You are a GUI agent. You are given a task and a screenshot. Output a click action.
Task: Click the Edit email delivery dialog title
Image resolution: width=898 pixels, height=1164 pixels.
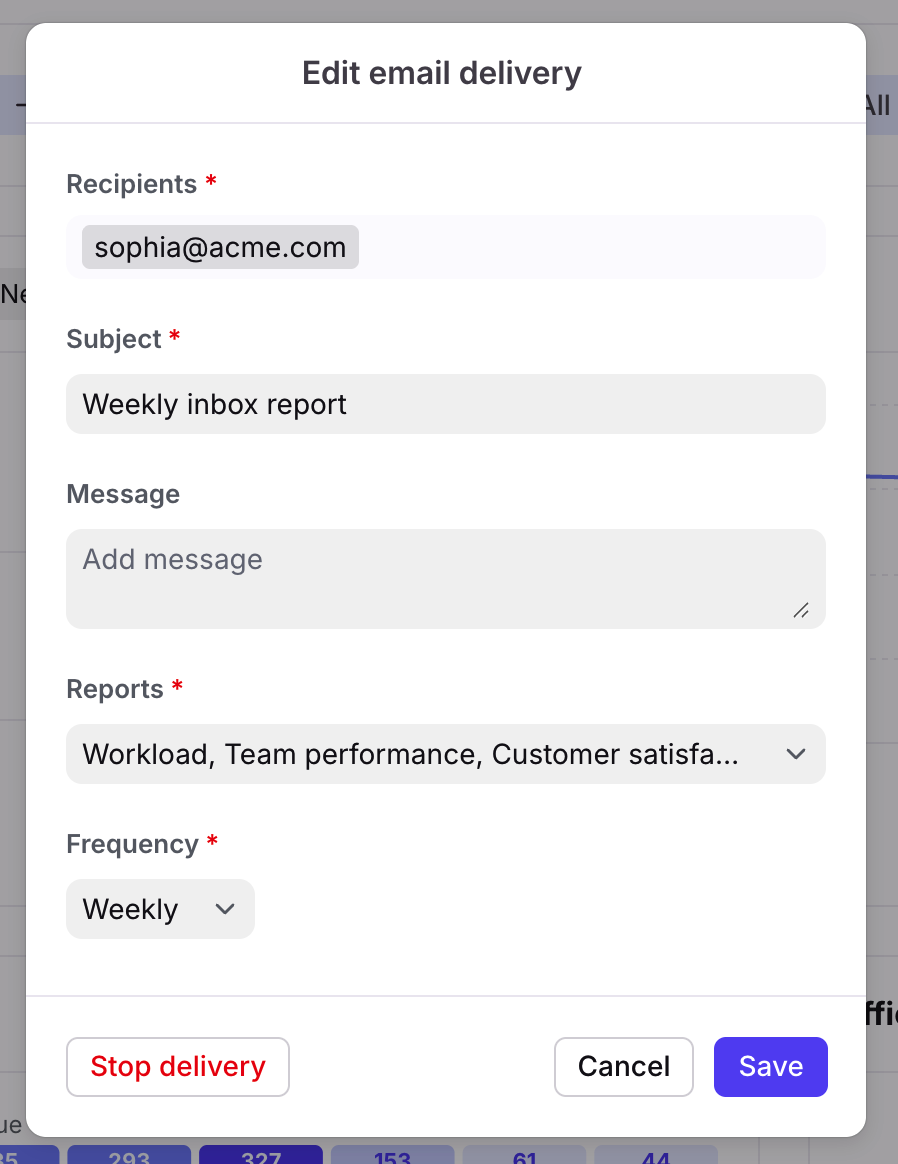tap(442, 73)
